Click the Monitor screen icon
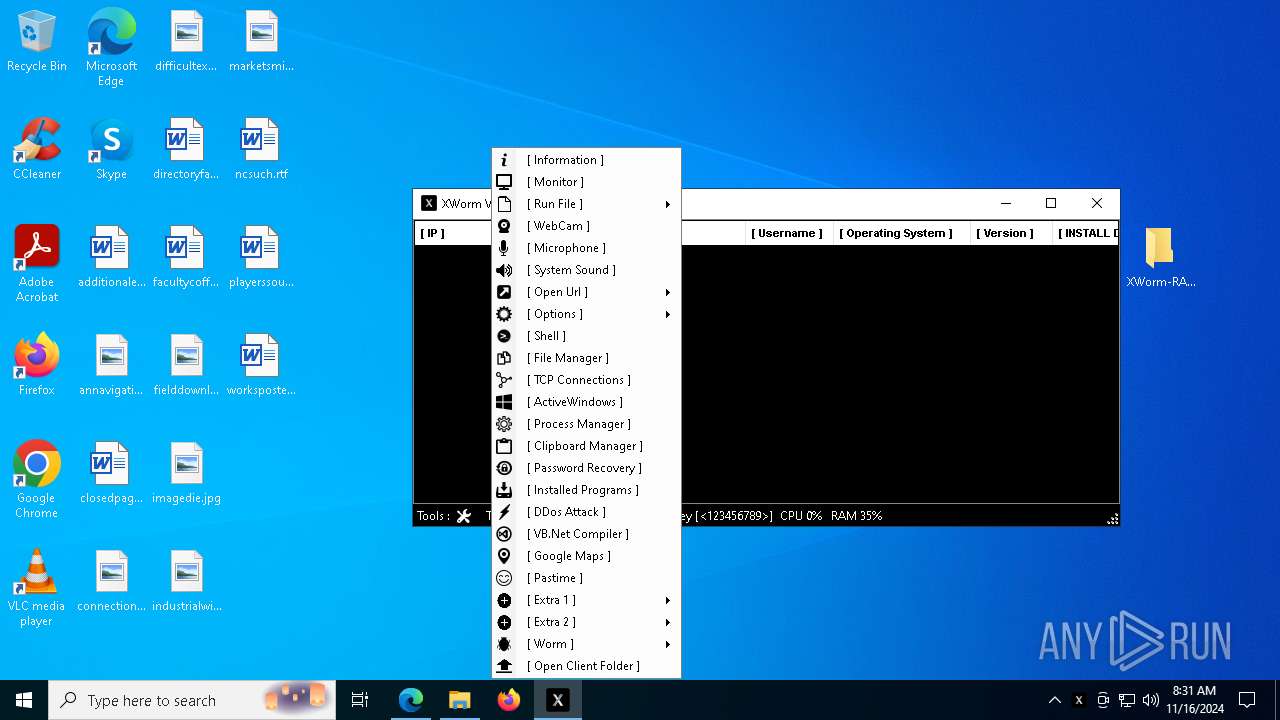Image resolution: width=1280 pixels, height=720 pixels. pyautogui.click(x=504, y=182)
